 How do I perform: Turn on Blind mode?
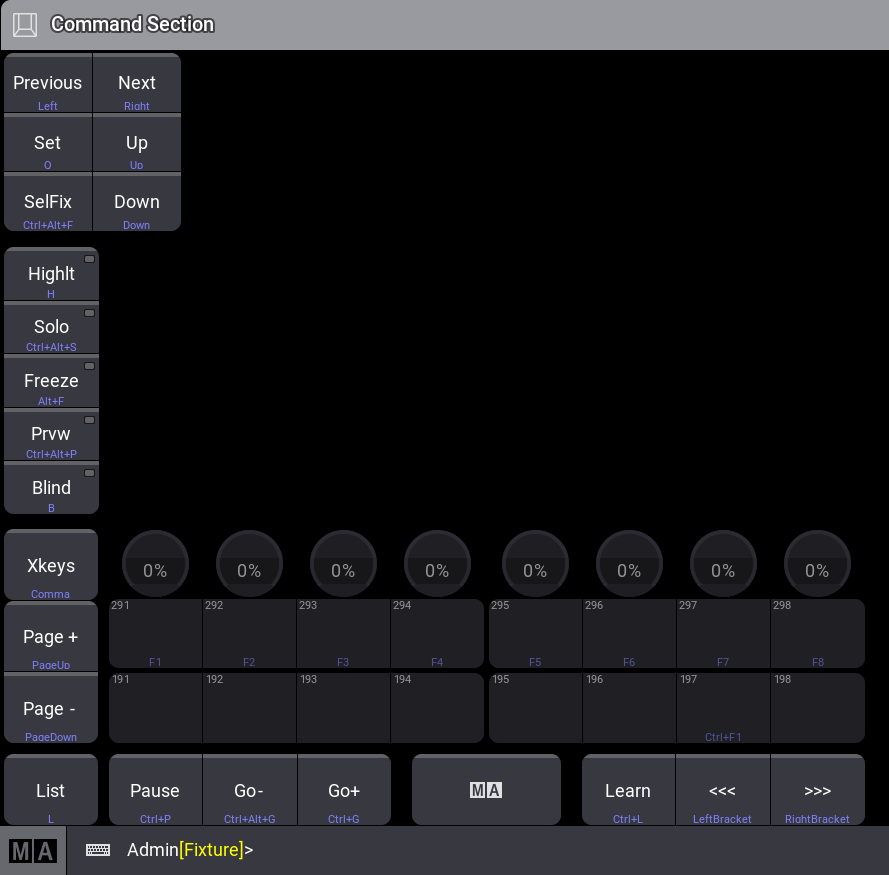click(51, 489)
